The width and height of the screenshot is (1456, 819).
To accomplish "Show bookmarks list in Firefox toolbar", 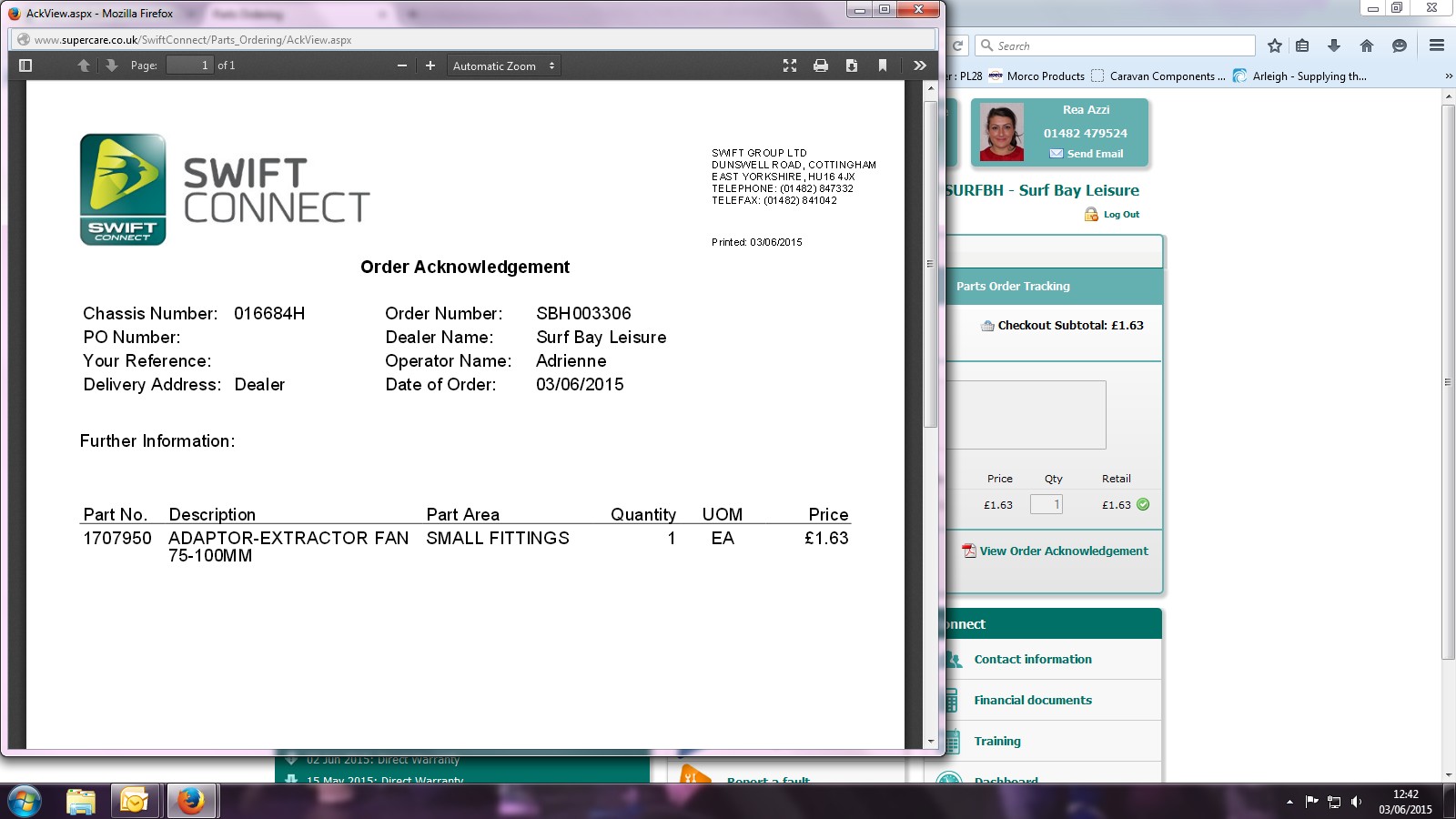I will (x=1302, y=45).
